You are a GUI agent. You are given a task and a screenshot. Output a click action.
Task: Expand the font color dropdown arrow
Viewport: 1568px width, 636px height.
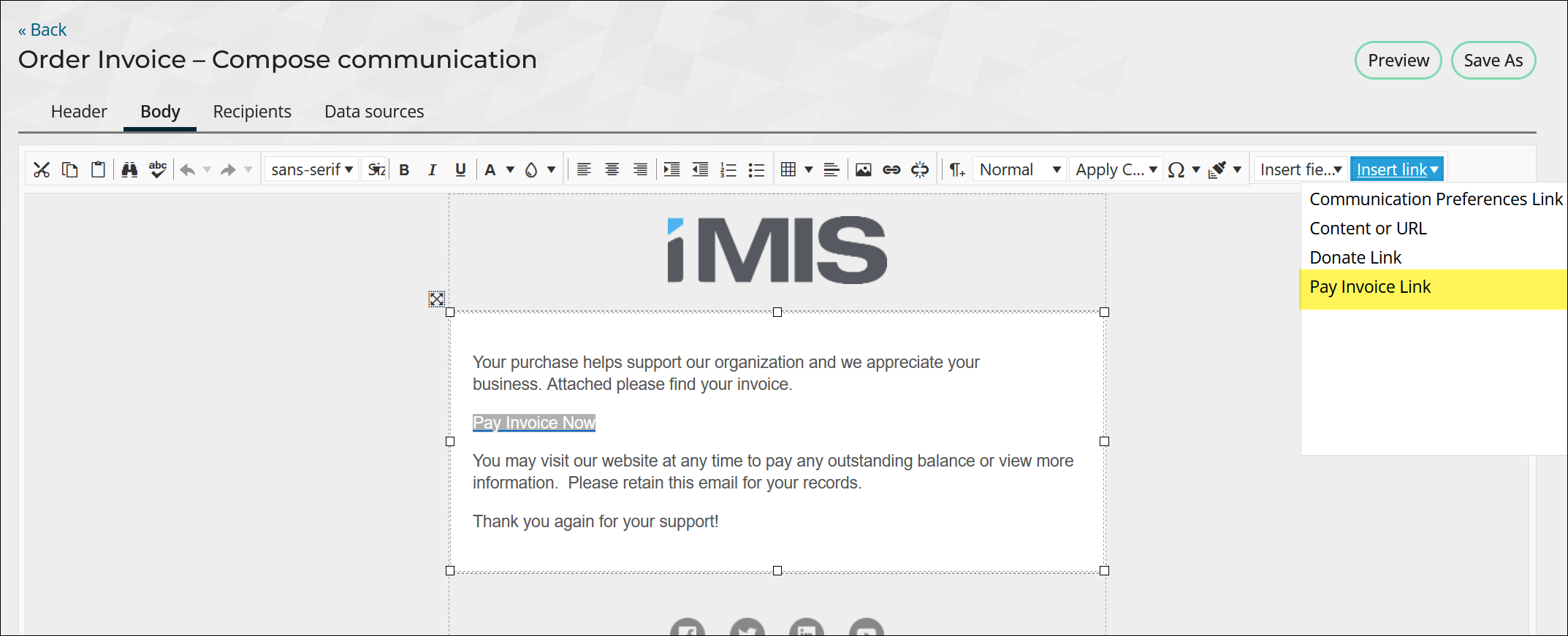click(510, 170)
